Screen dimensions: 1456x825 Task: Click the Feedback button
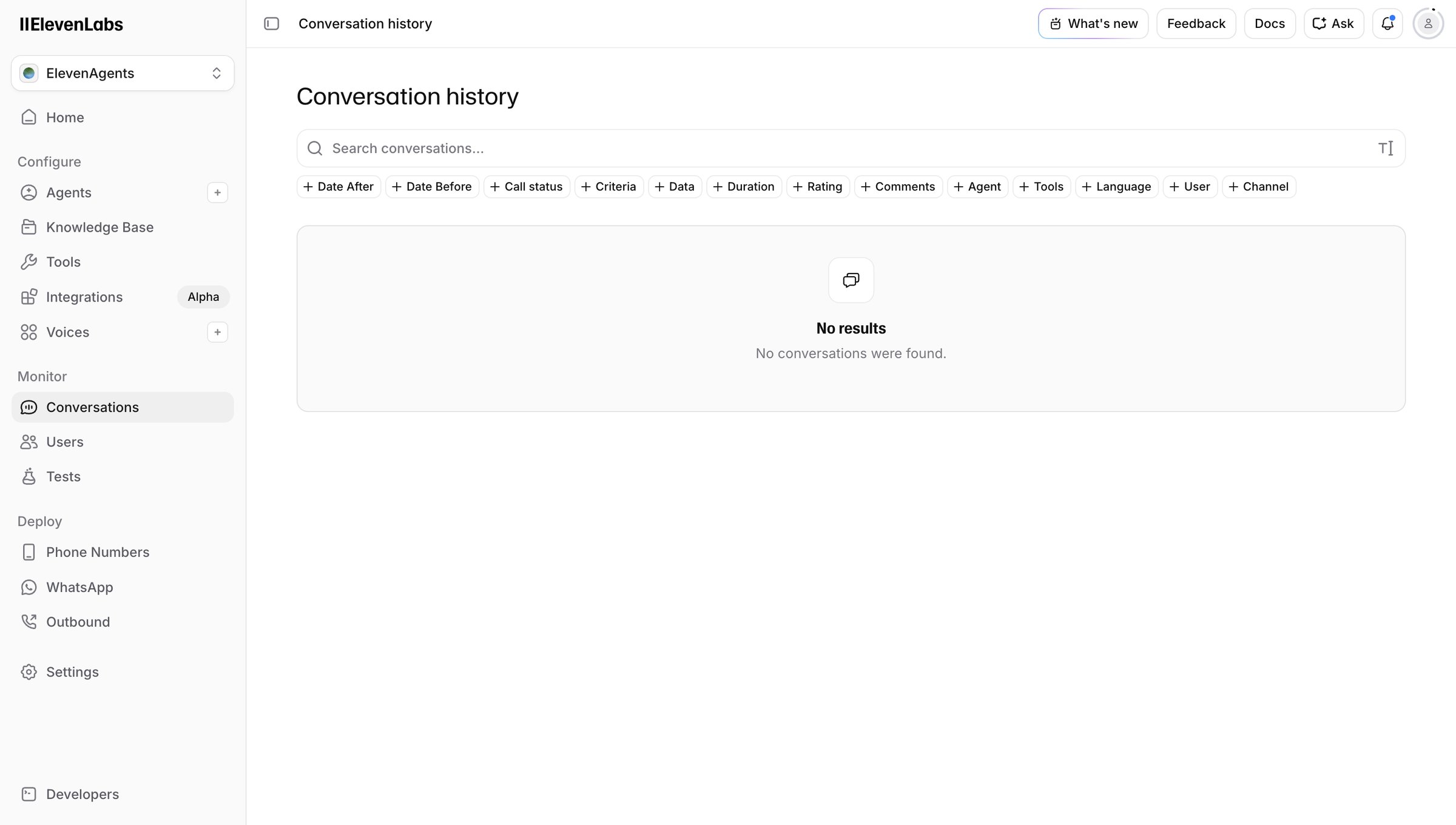click(x=1196, y=24)
